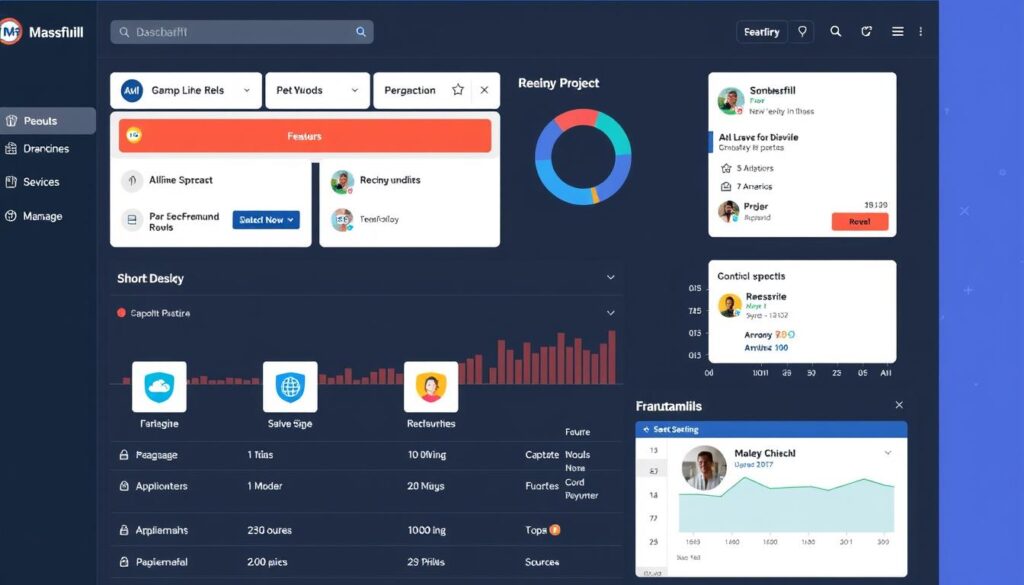Click the refresh icon in top bar
The width and height of the screenshot is (1024, 585).
click(x=867, y=32)
